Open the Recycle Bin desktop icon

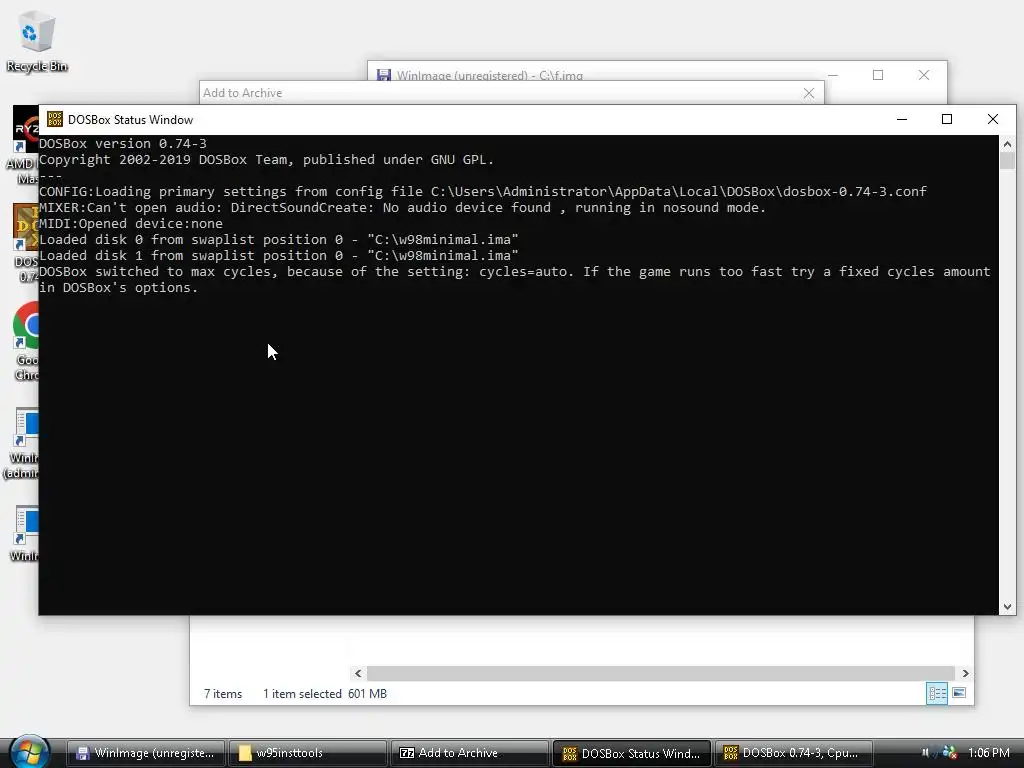37,40
